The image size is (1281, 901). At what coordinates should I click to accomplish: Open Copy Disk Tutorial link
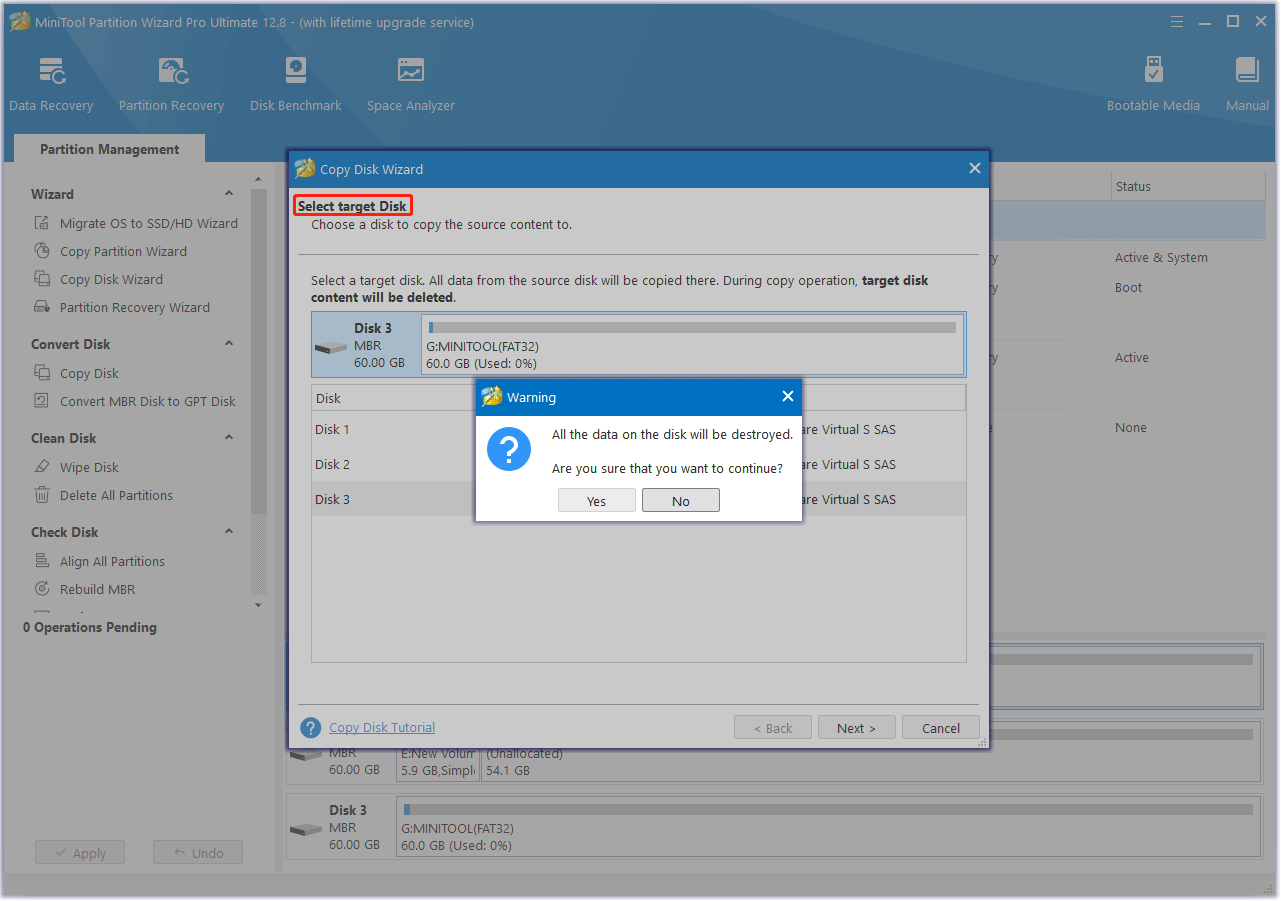click(382, 728)
